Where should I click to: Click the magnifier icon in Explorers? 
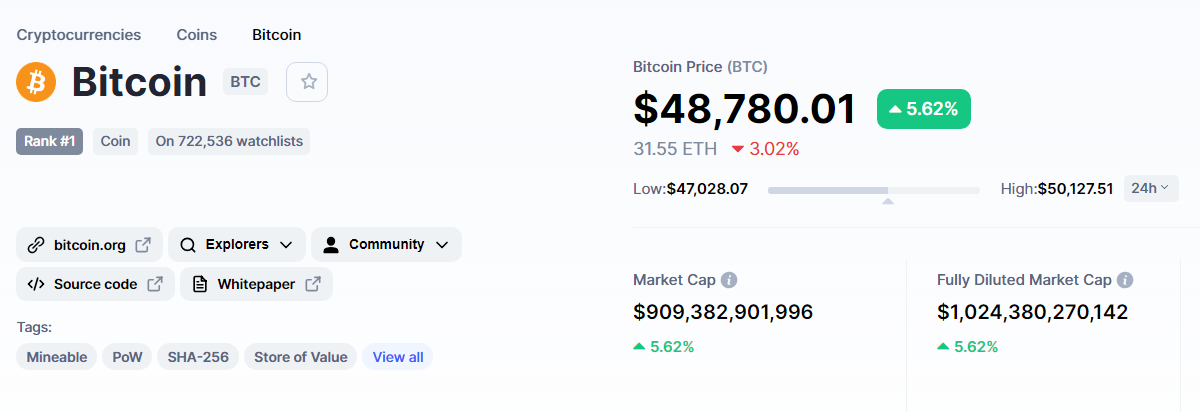[188, 244]
